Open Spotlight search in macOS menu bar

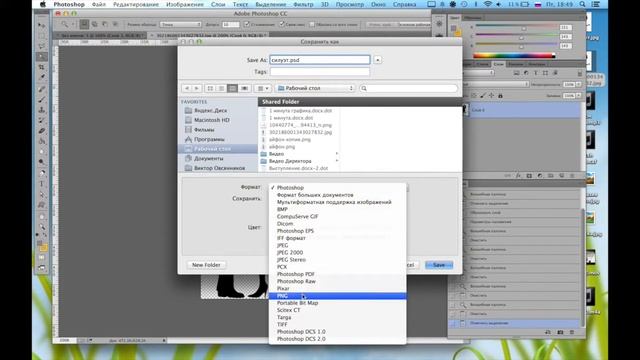point(582,4)
